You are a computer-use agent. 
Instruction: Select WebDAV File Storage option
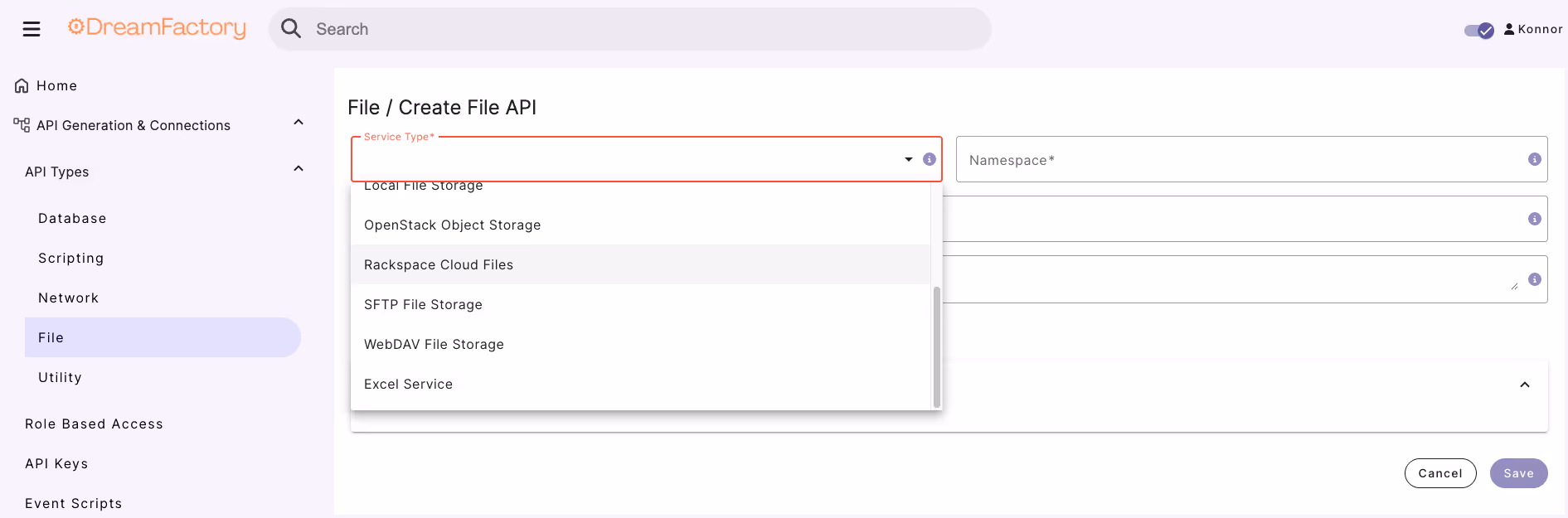pos(640,344)
